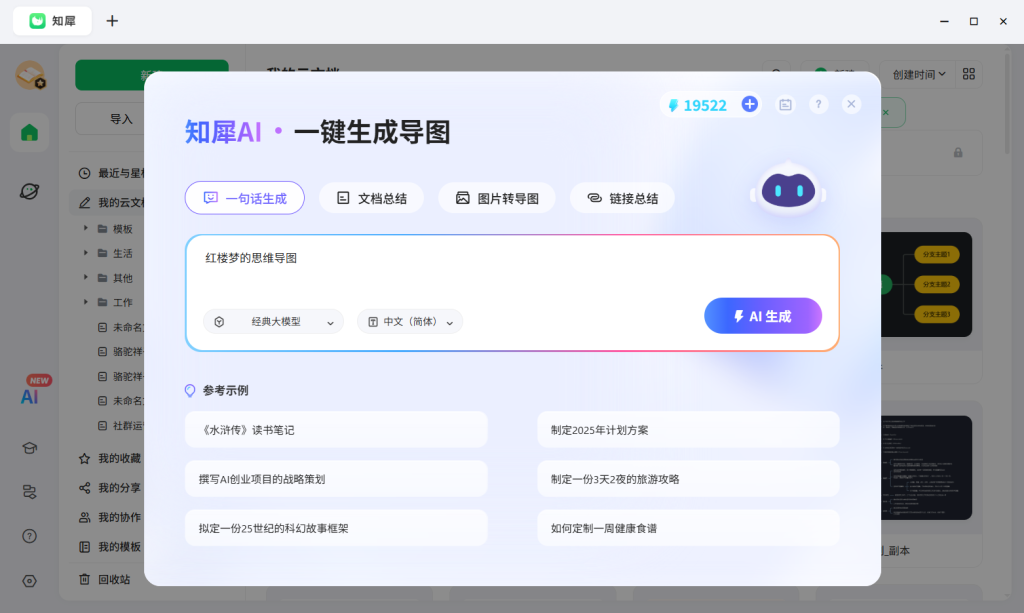Switch to the 链接总结 tab
1024x613 pixels.
pos(622,198)
